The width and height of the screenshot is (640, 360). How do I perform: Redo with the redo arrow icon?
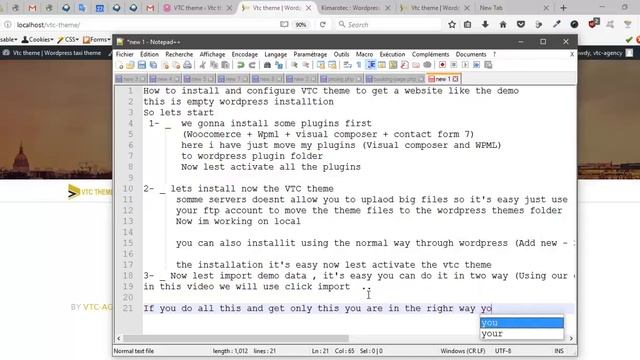[252, 65]
